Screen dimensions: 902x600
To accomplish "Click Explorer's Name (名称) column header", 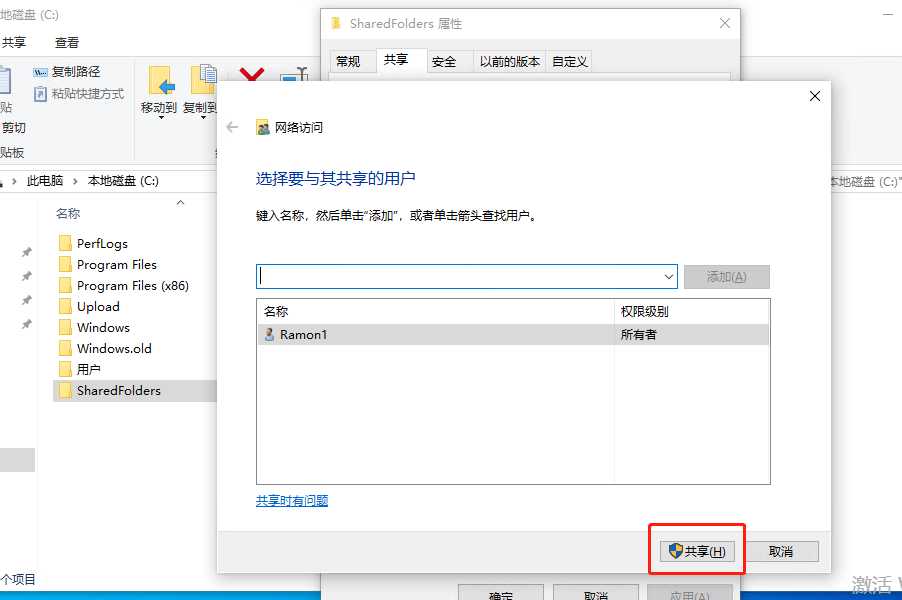I will pyautogui.click(x=68, y=213).
